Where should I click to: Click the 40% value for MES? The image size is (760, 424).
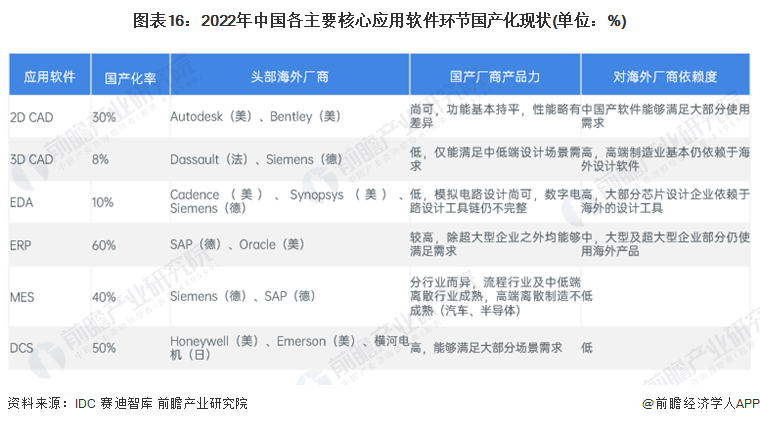coord(104,297)
